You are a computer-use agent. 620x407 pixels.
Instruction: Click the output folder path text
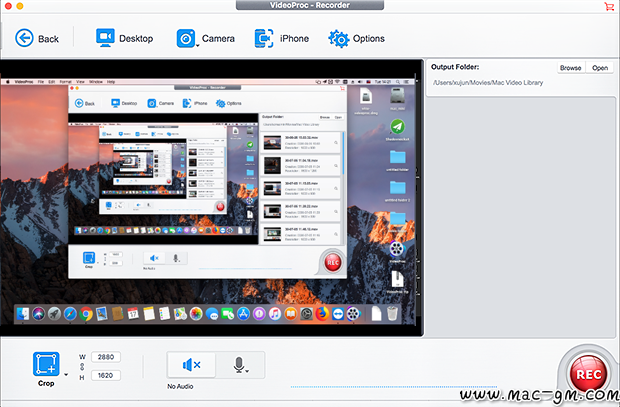tap(488, 83)
